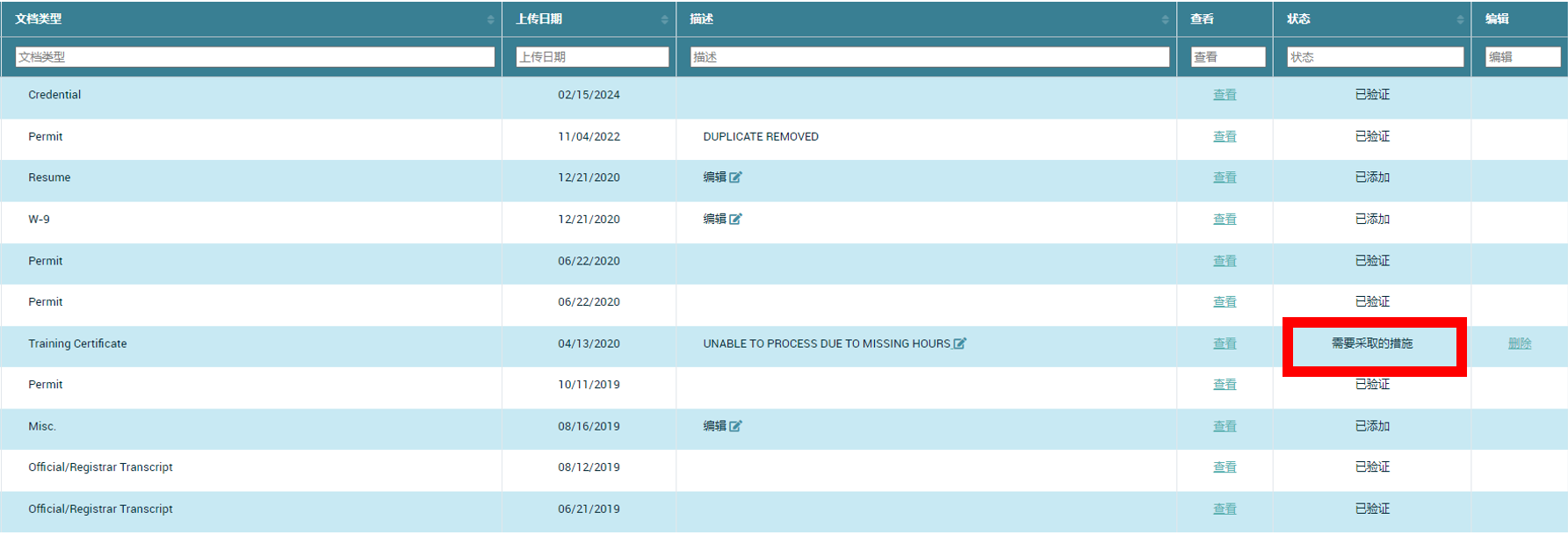Click 已添加 status in Resume row

[x=1372, y=177]
